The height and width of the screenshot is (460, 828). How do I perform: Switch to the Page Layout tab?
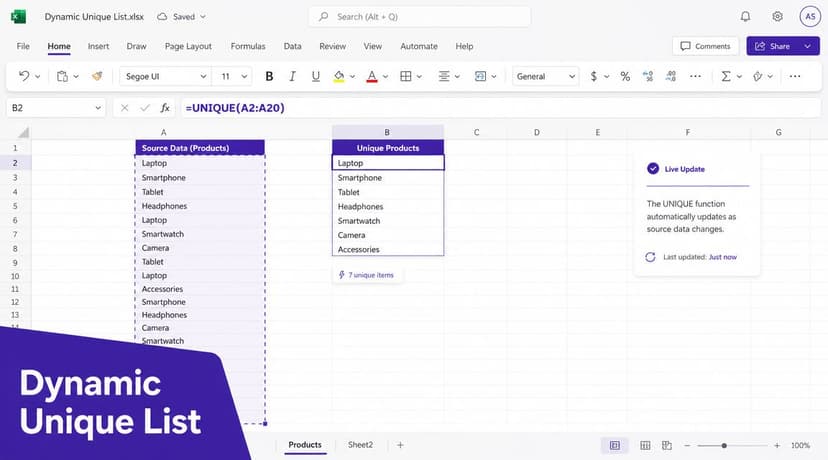[188, 46]
